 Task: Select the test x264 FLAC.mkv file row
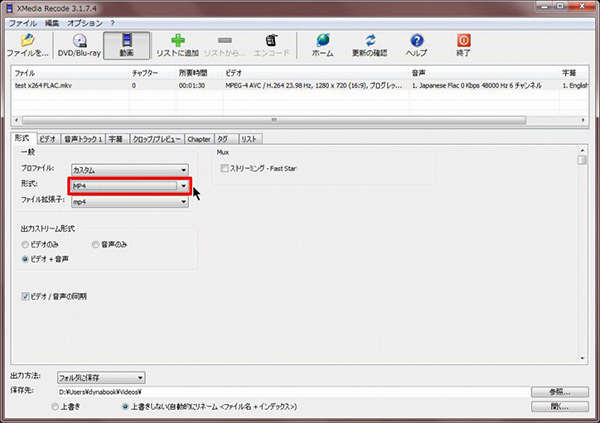tap(300, 85)
